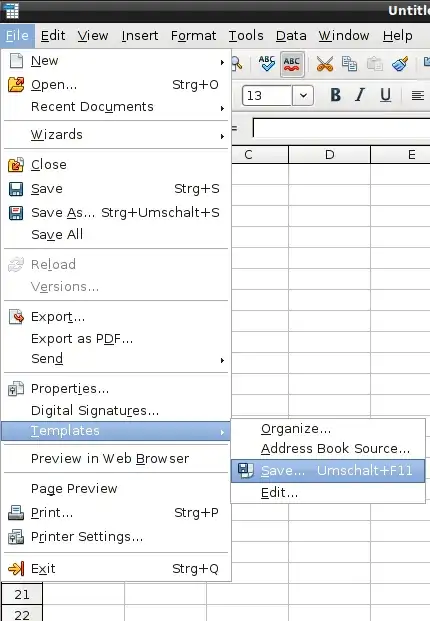
Task: Choose Preview in Web Browser
Action: pos(116,459)
